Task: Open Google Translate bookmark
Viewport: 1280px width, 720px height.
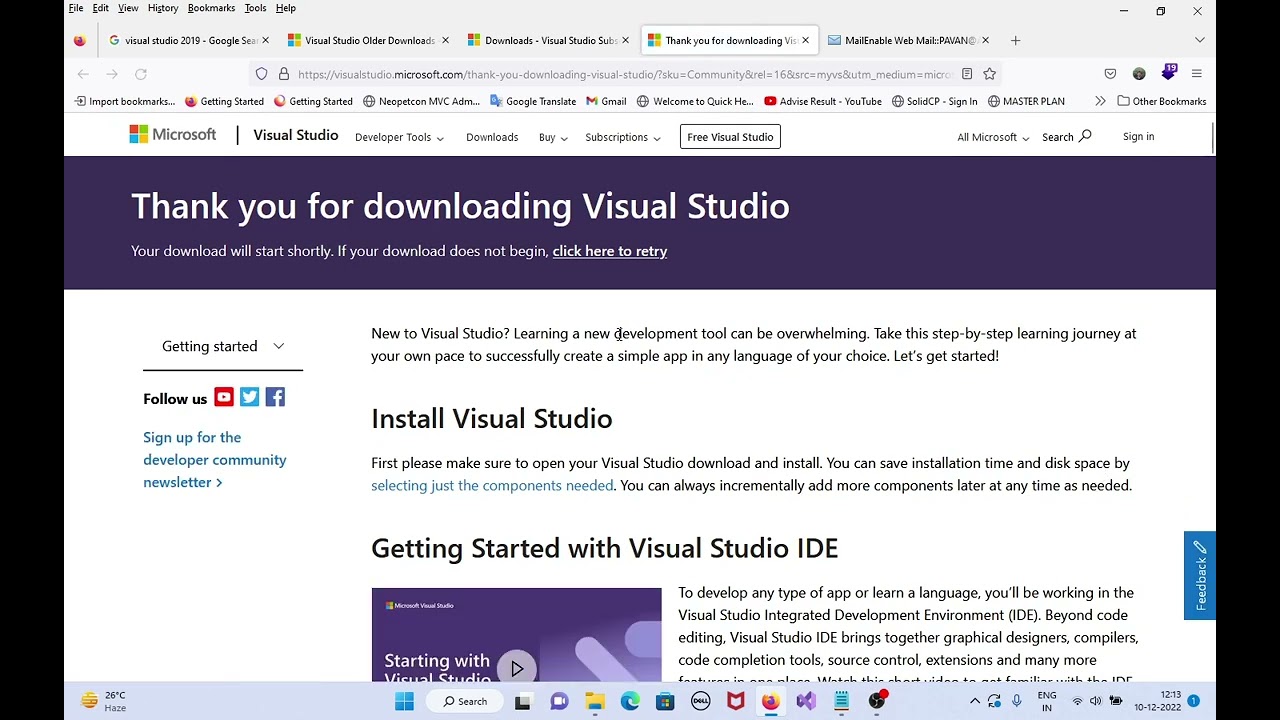Action: pos(532,101)
